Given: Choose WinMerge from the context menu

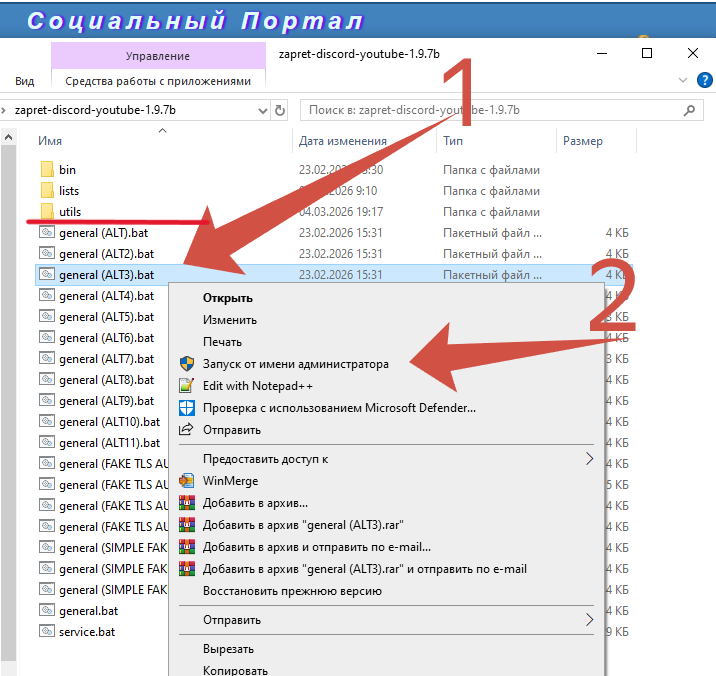Looking at the screenshot, I should click(x=231, y=481).
